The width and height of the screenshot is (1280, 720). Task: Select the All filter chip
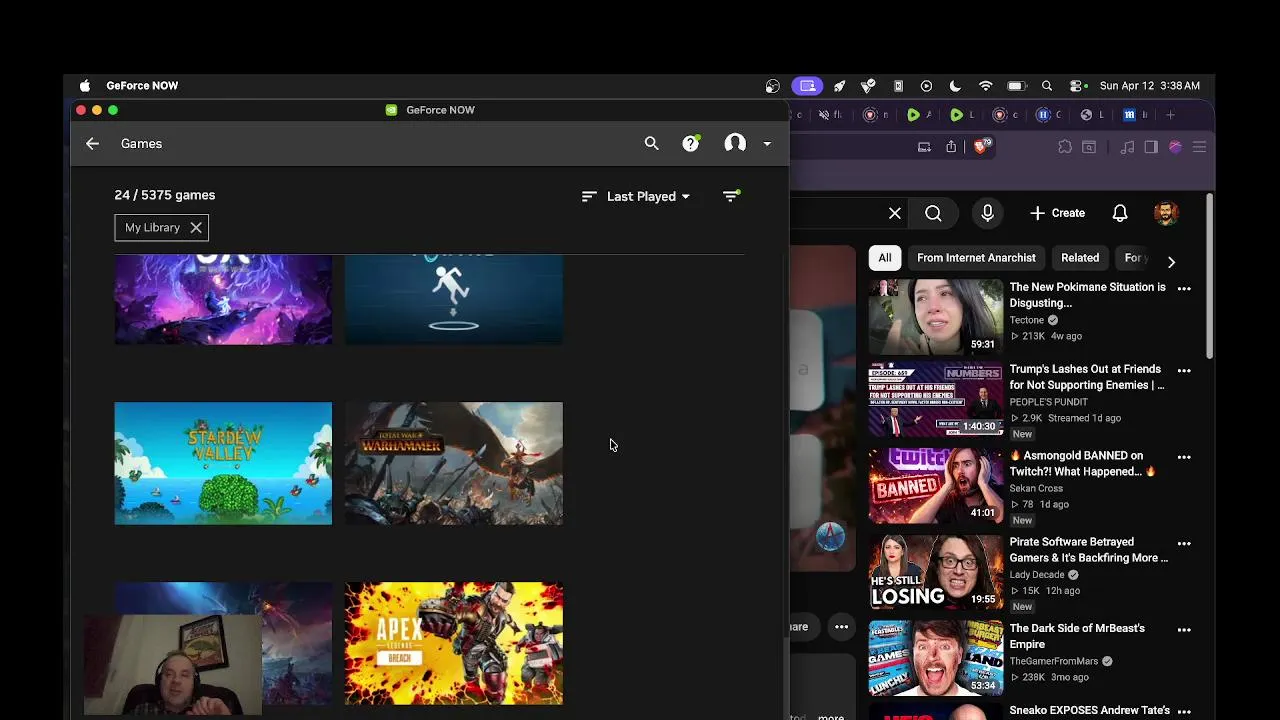(x=885, y=258)
